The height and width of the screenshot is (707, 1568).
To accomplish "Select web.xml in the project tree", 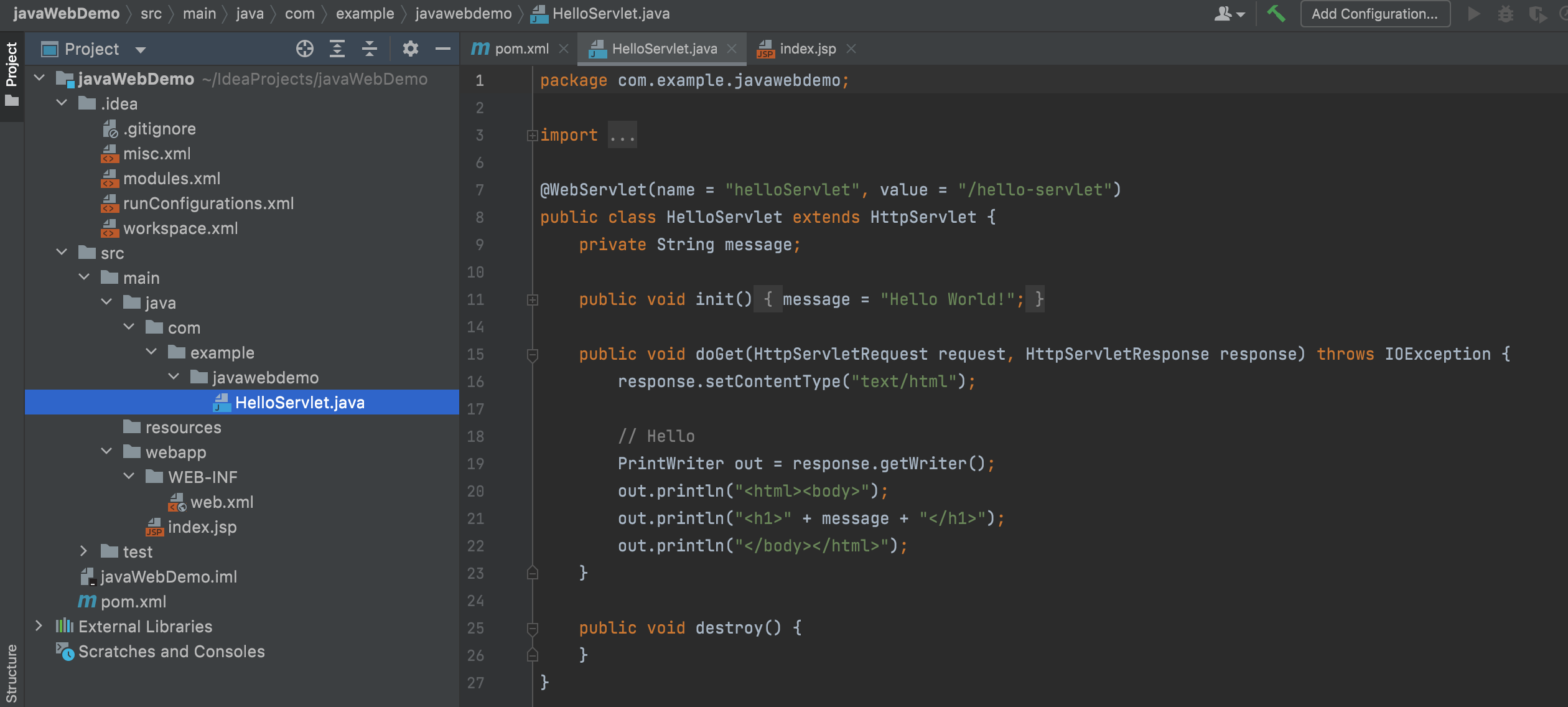I will coord(222,502).
